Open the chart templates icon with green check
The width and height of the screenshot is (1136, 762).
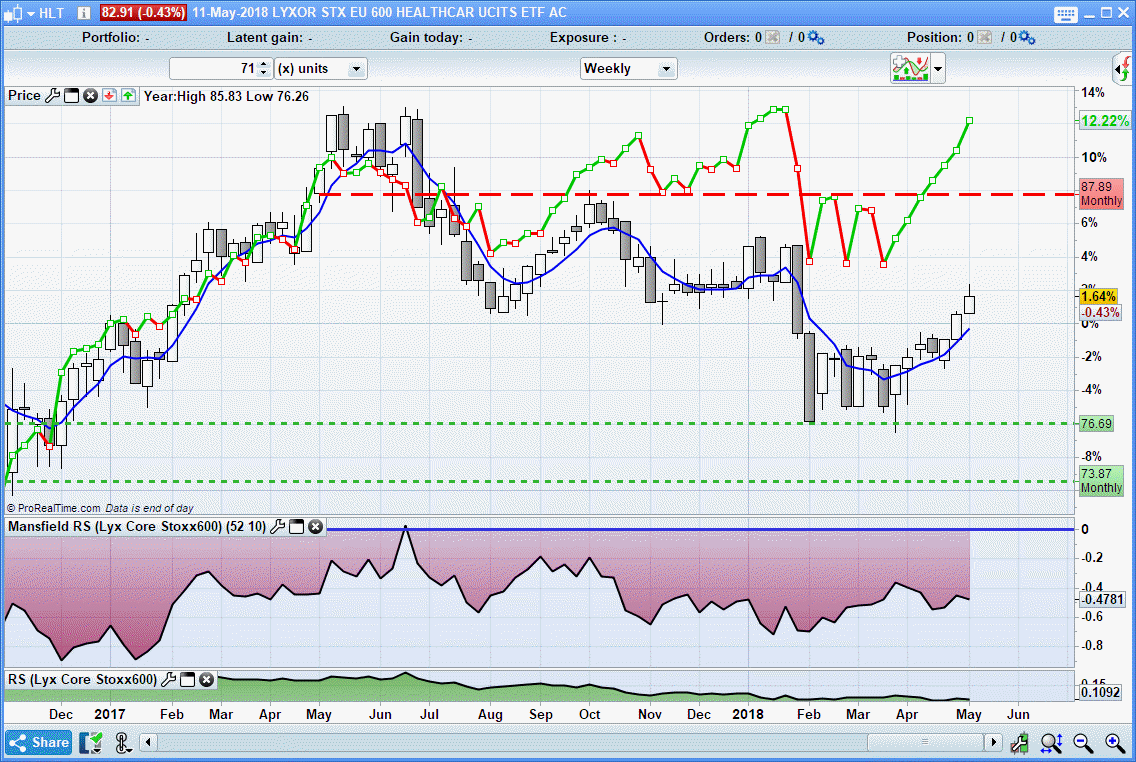91,742
